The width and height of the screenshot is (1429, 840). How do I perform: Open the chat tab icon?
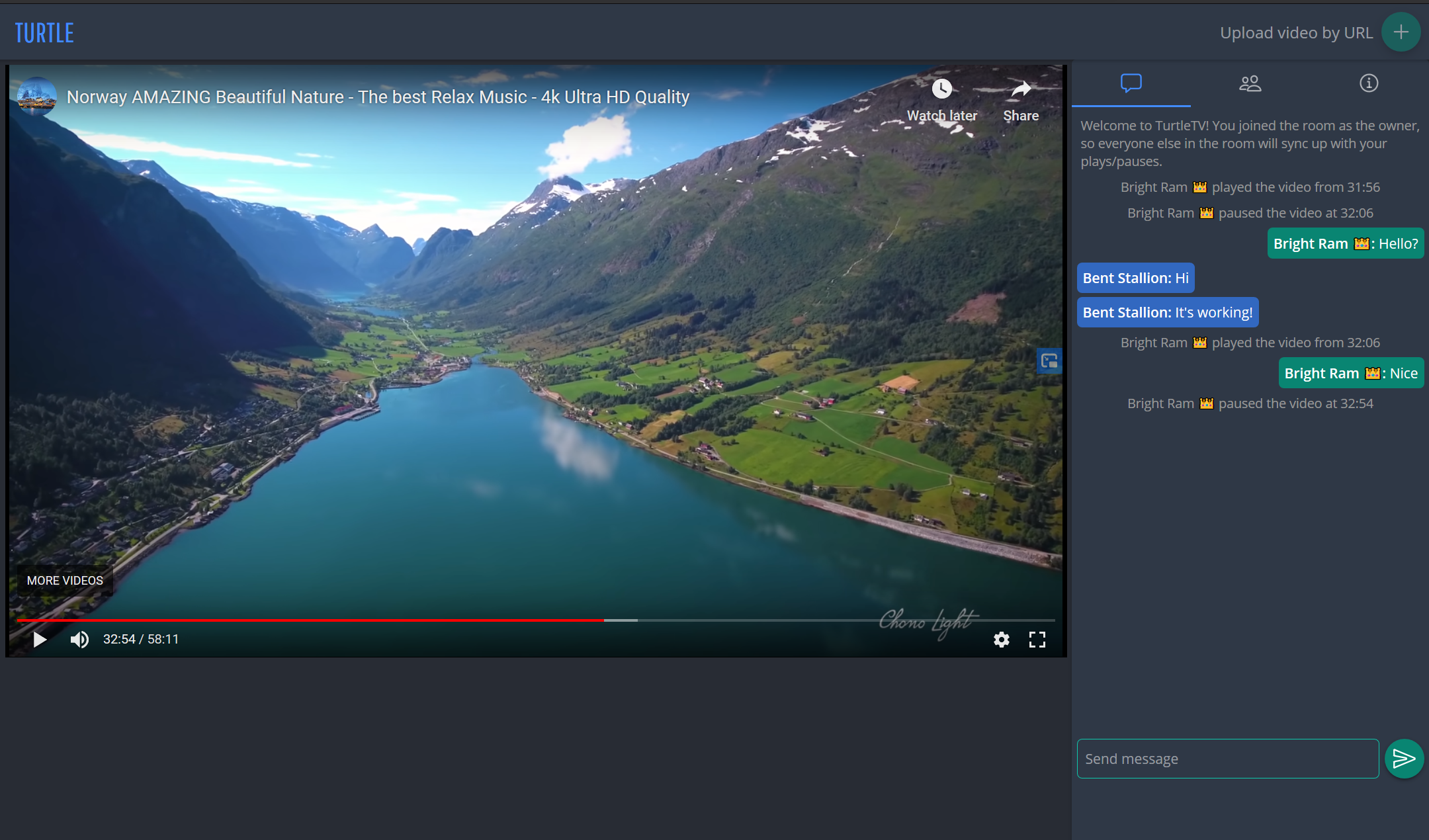(1131, 83)
